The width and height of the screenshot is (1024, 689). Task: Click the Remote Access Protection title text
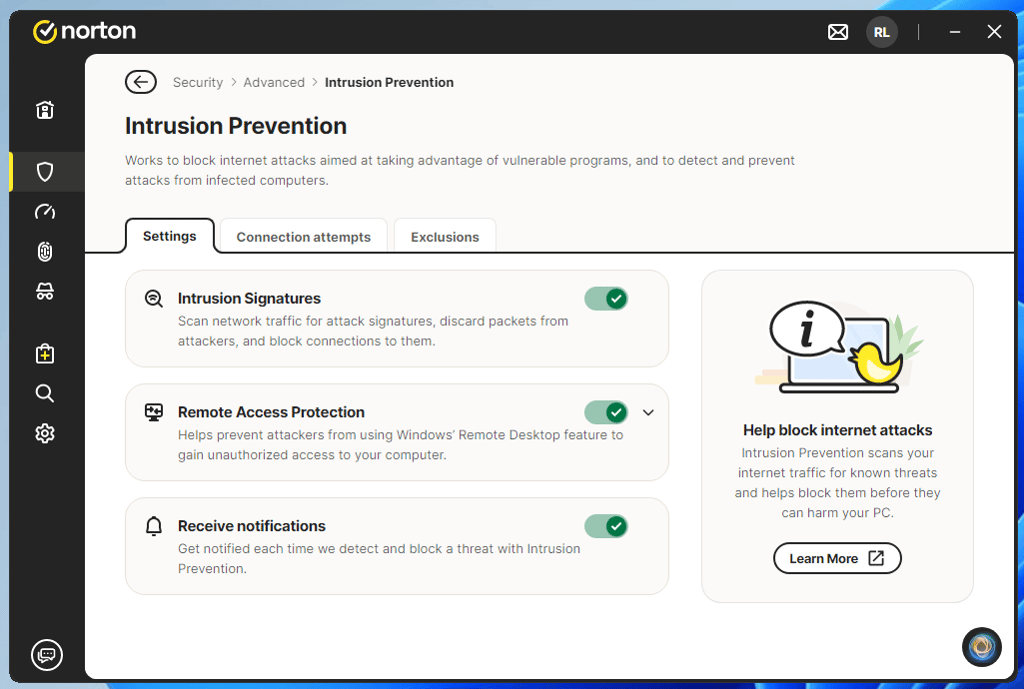(x=271, y=412)
